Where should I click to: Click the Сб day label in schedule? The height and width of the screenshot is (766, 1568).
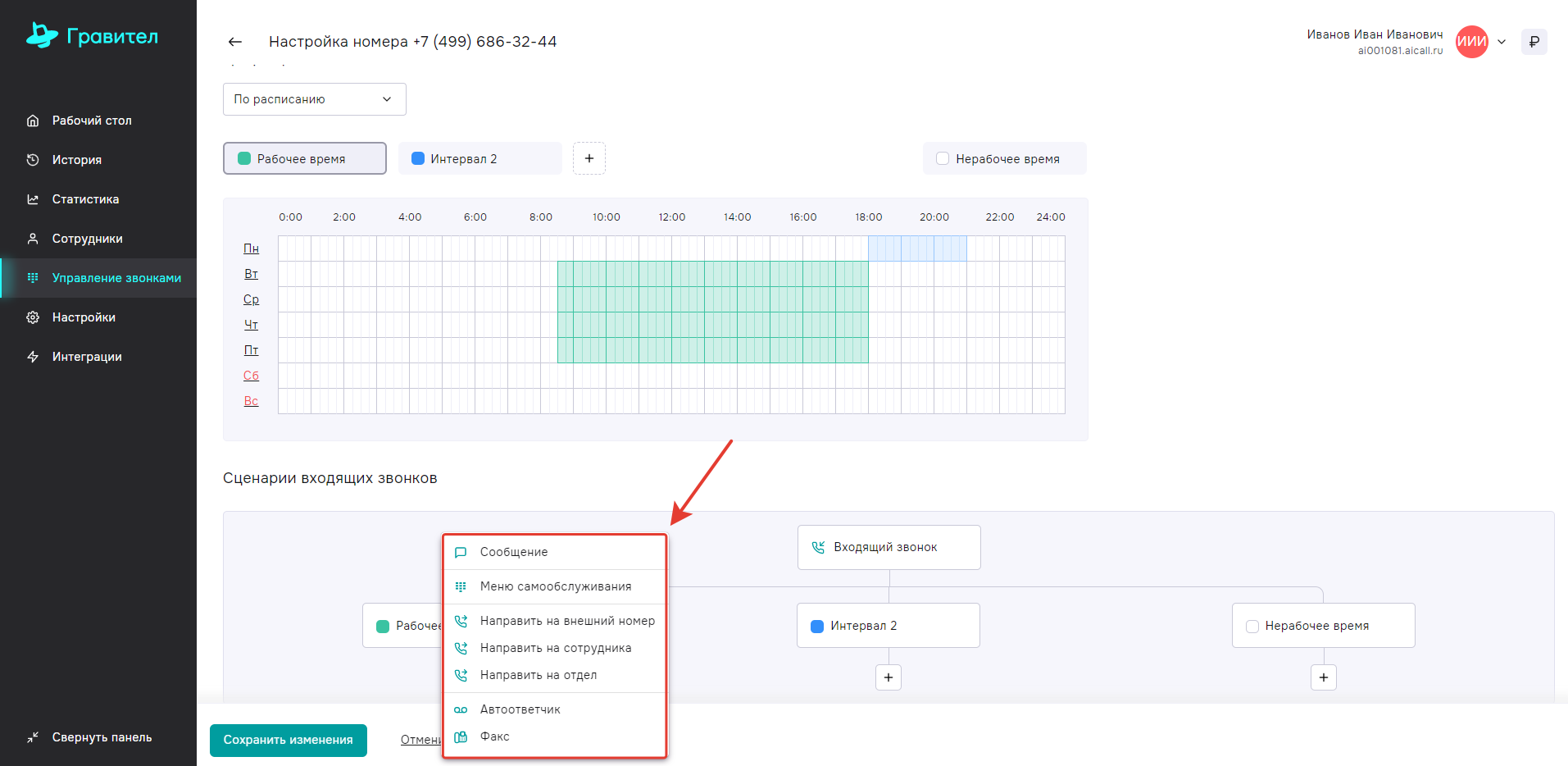click(251, 376)
